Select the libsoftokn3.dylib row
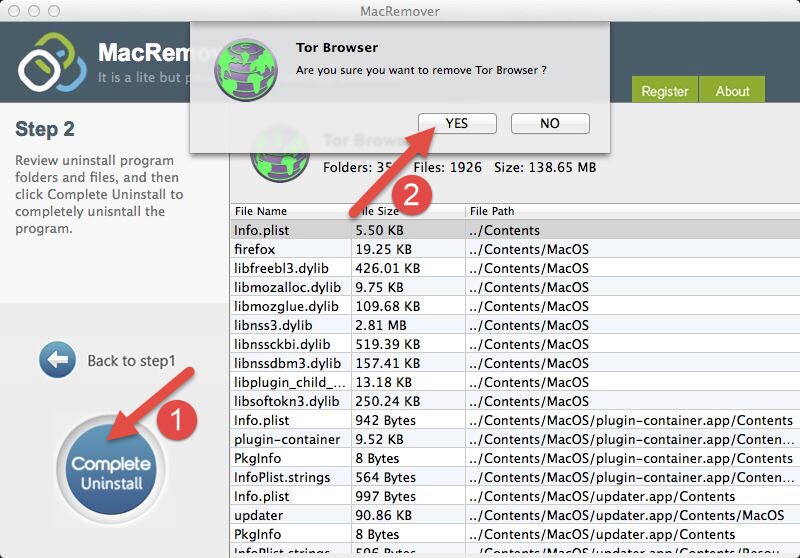This screenshot has width=800, height=558. point(515,401)
